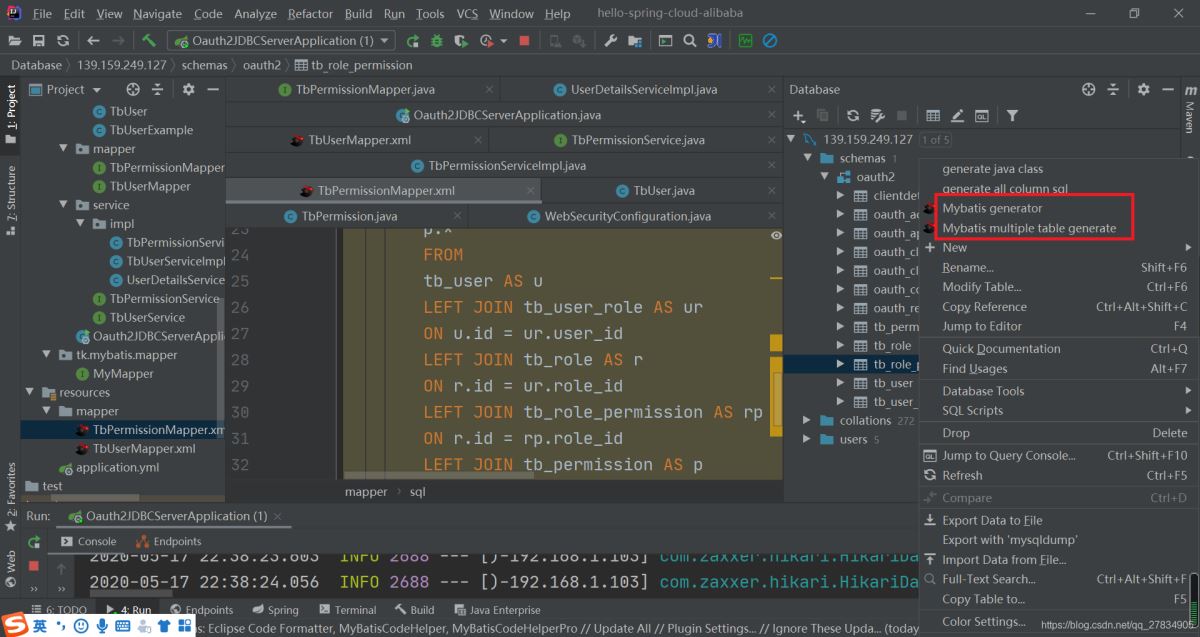Viewport: 1200px width, 637px height.
Task: Collapse the schemas node in Database tree
Action: tap(807, 158)
